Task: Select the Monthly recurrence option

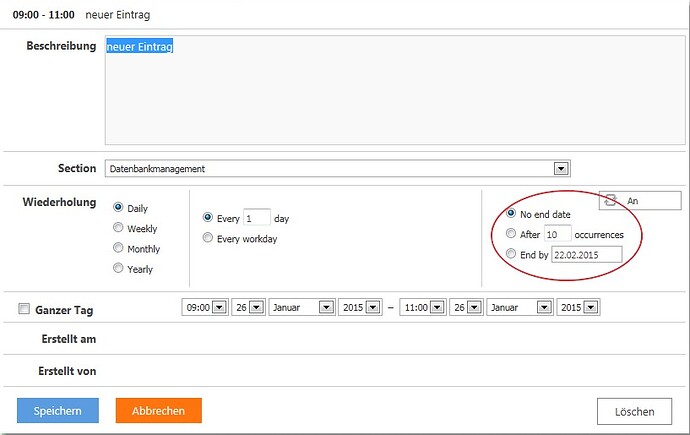Action: 118,247
